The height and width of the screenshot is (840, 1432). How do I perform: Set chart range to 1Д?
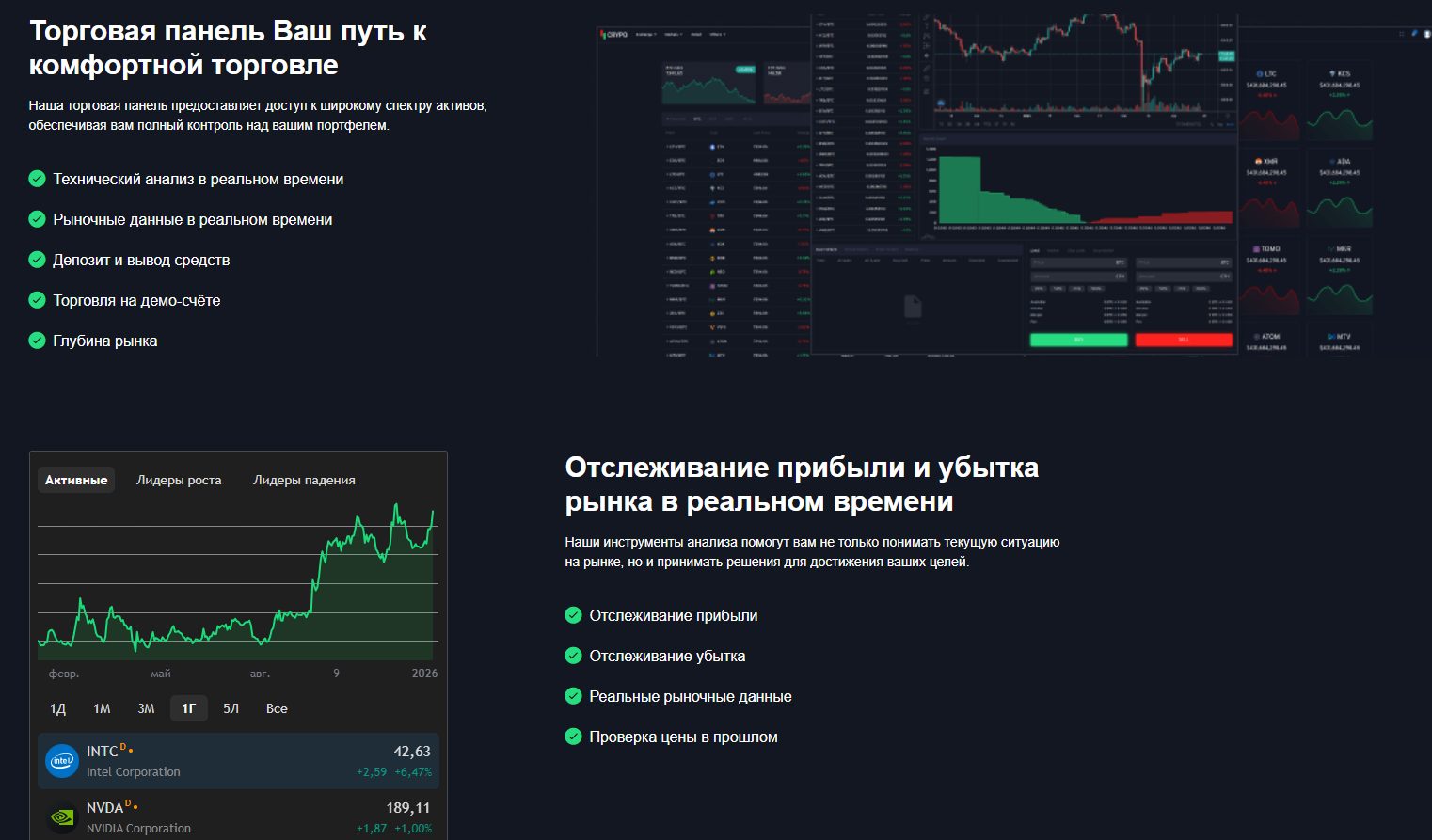58,708
